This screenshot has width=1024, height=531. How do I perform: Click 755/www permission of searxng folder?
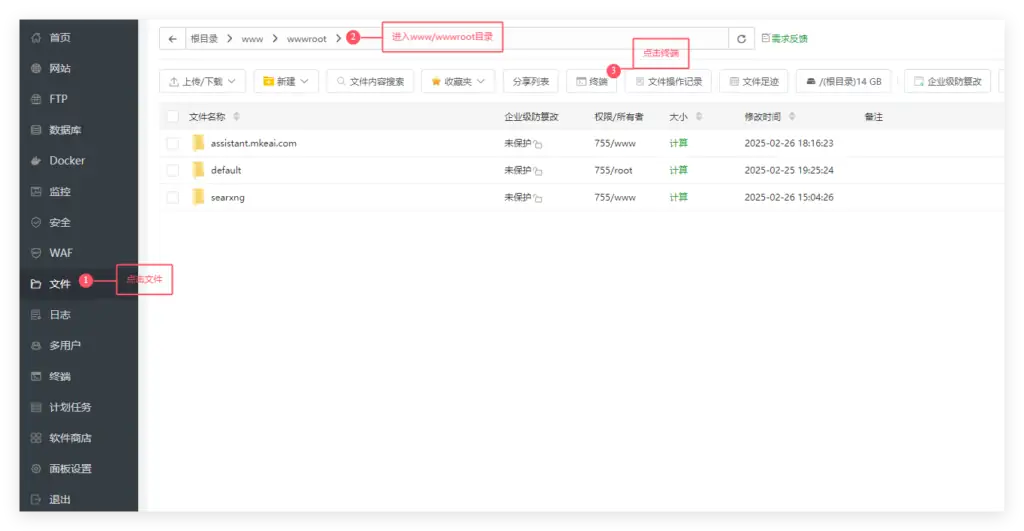(615, 197)
